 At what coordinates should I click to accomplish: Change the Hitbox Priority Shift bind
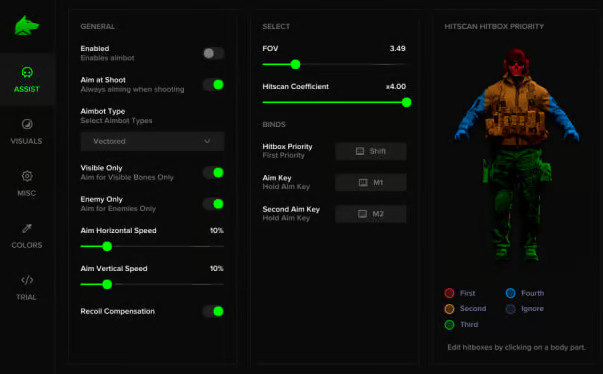[371, 151]
